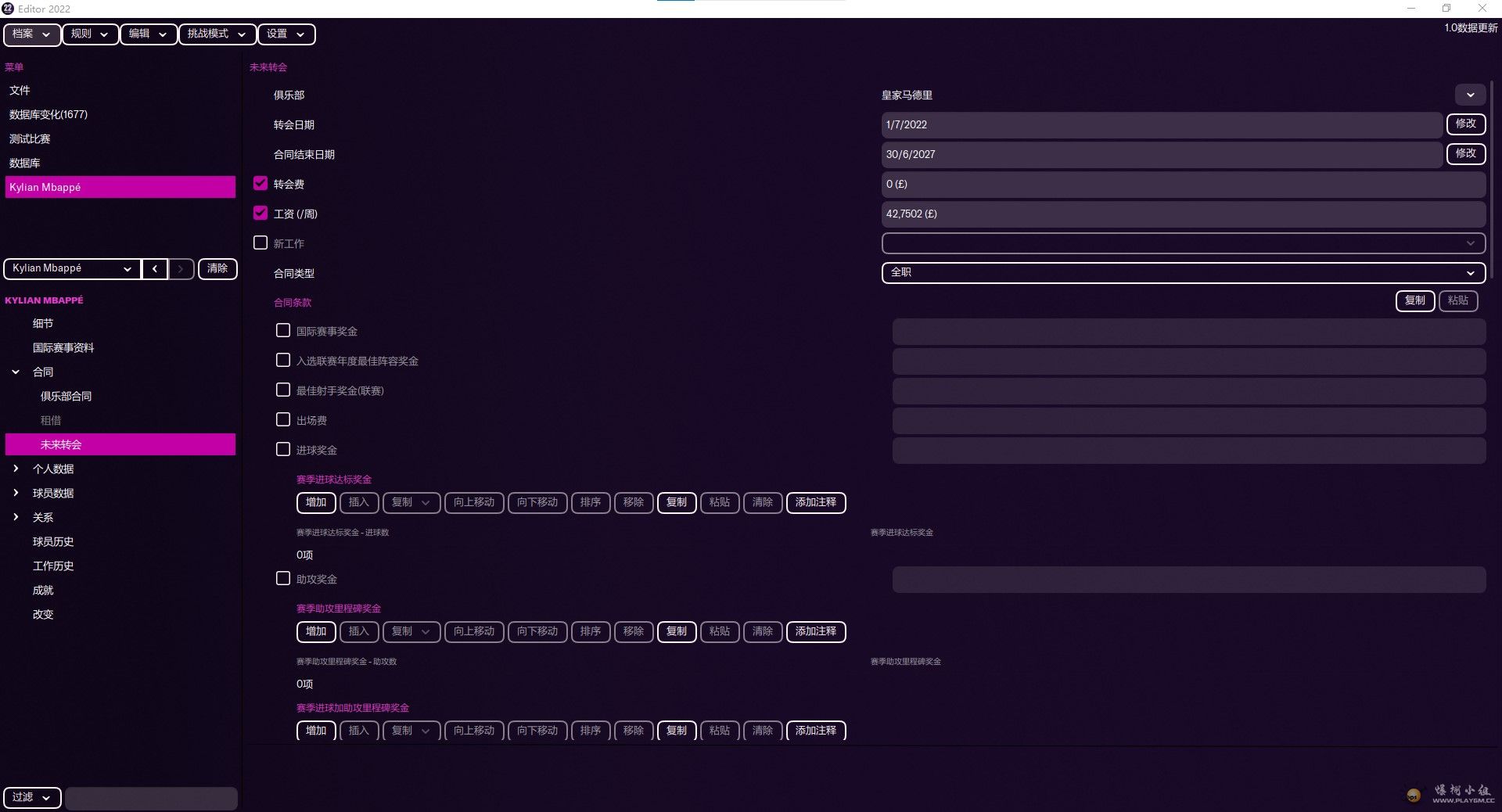Screen dimensions: 1502x812
Task: Click the club field dropdown chevron button
Action: [1470, 95]
